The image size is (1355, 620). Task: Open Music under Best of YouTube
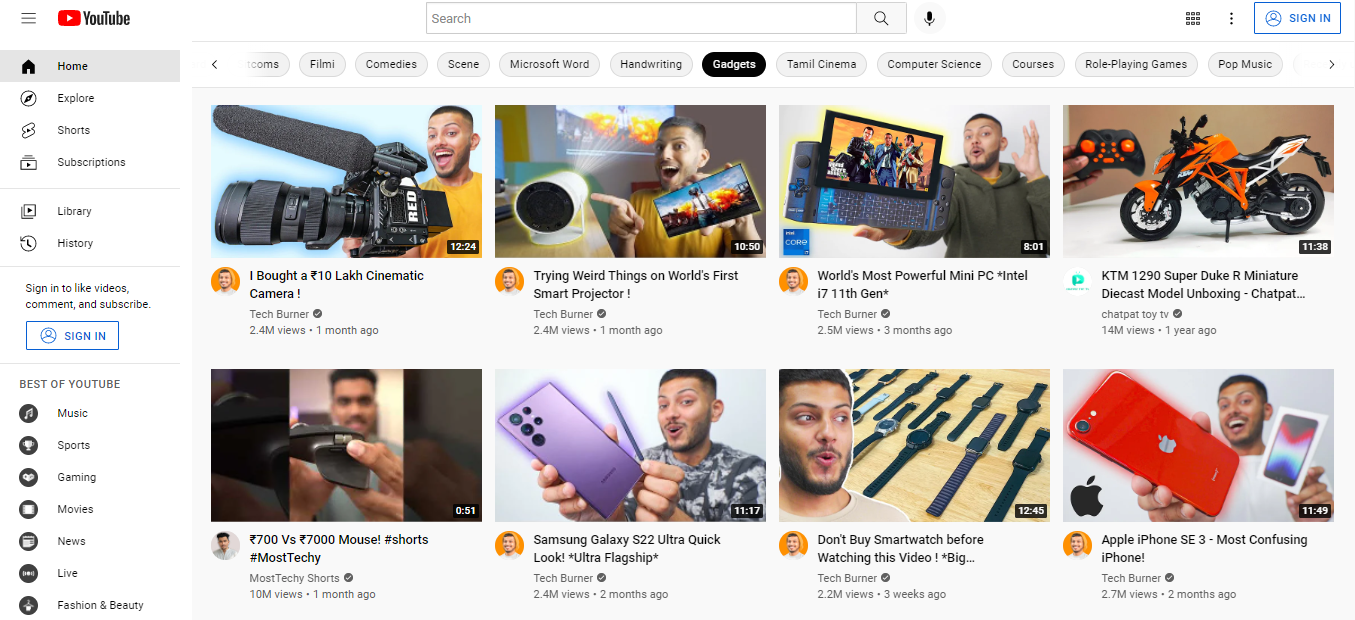[x=90, y=413]
